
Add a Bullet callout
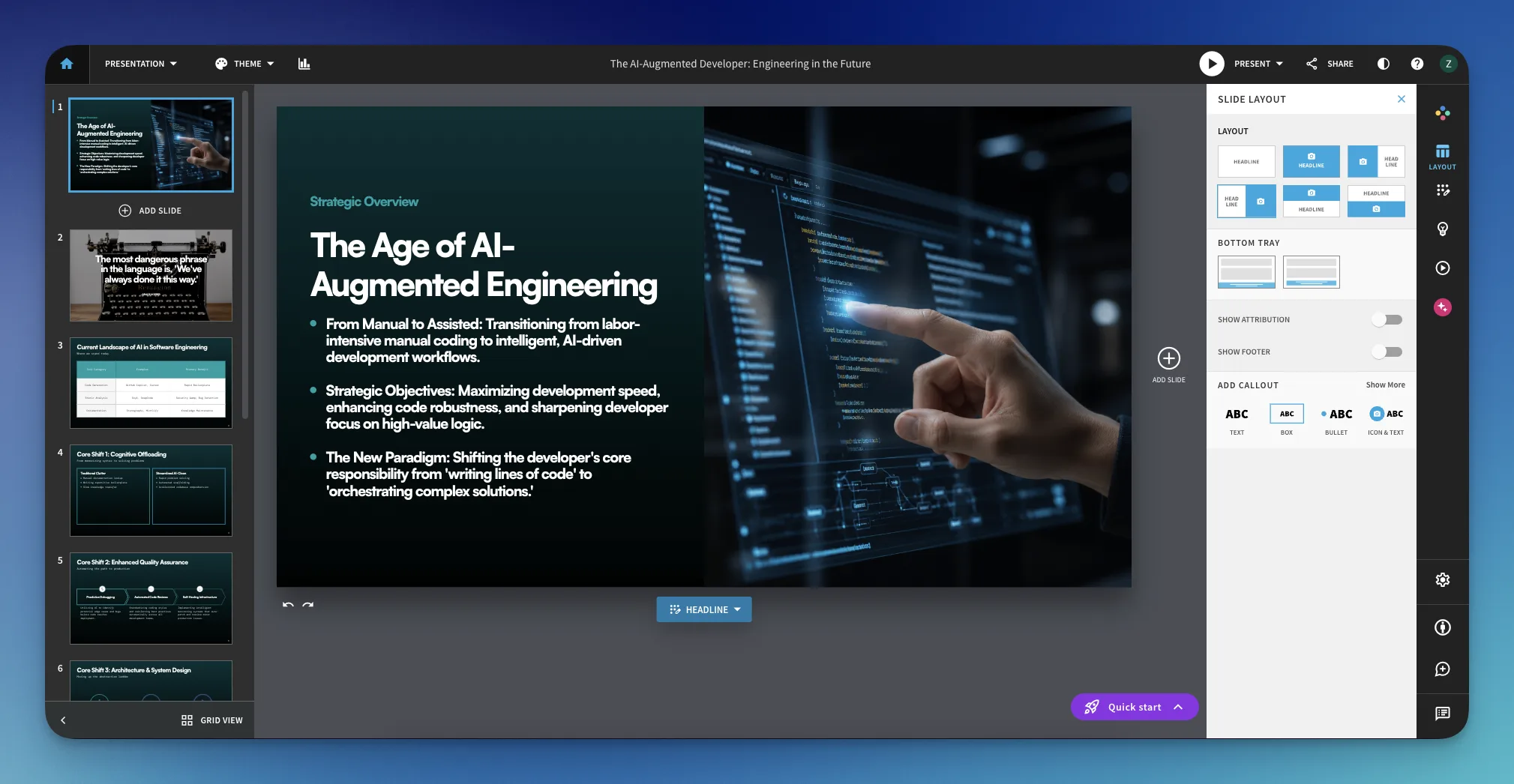pyautogui.click(x=1336, y=420)
